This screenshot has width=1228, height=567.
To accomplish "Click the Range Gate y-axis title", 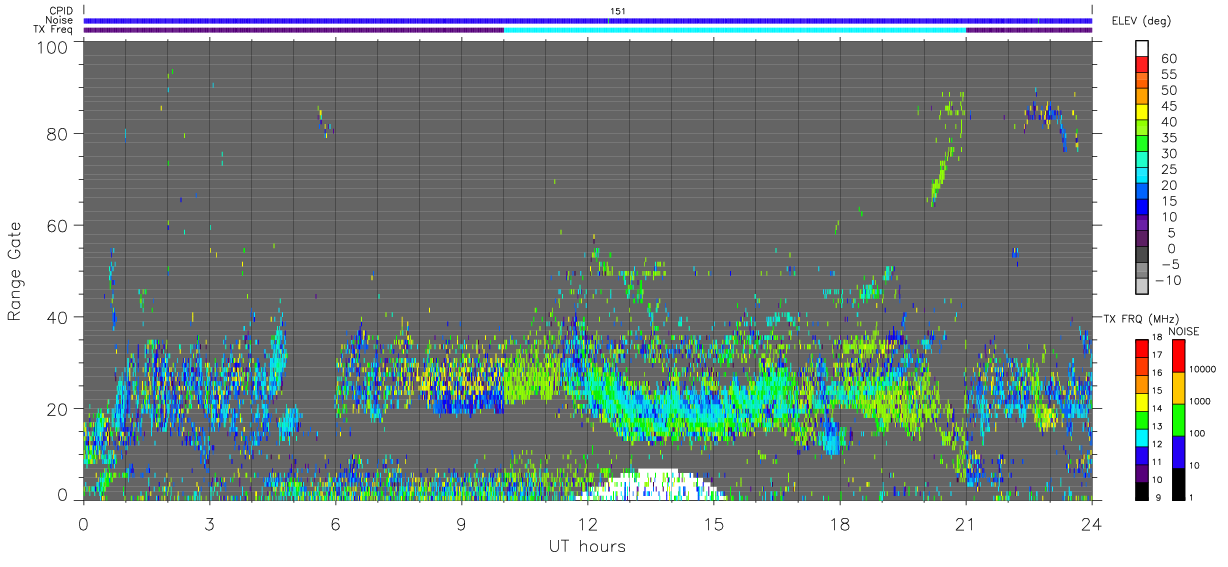I will [16, 272].
